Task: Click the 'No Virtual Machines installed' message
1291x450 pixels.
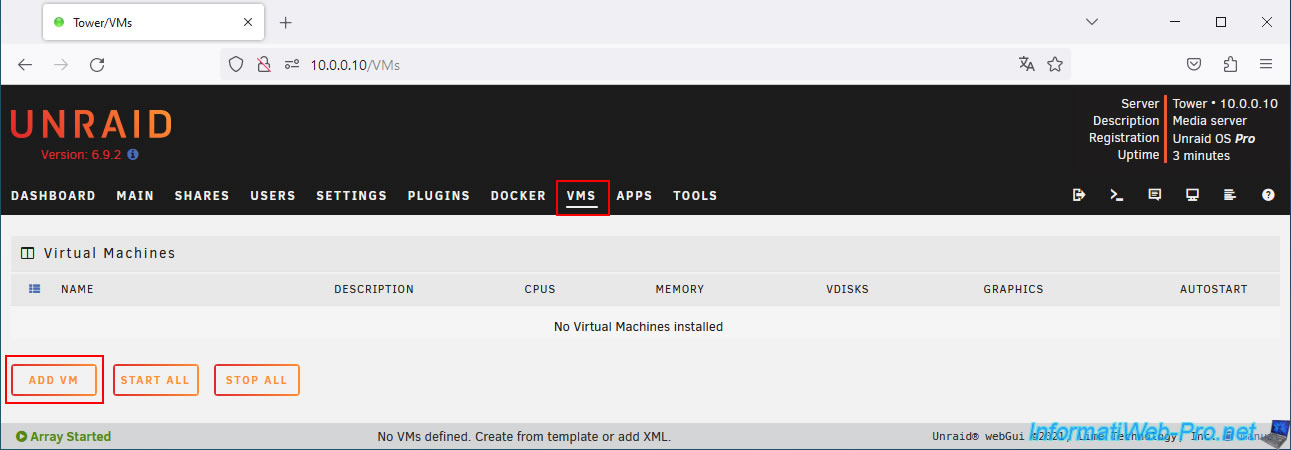Action: 638,326
